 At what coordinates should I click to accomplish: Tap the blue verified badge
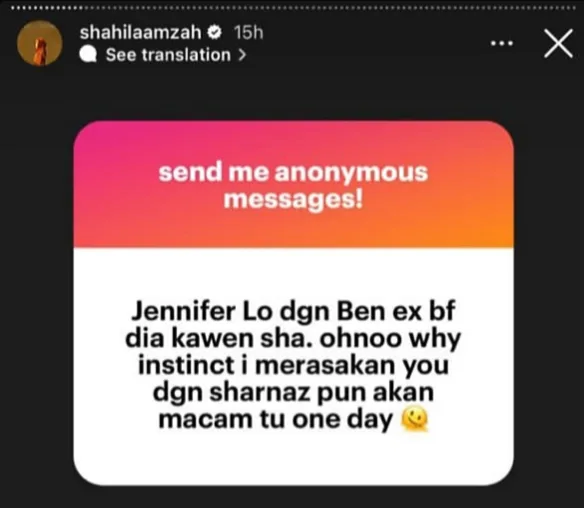pyautogui.click(x=215, y=33)
